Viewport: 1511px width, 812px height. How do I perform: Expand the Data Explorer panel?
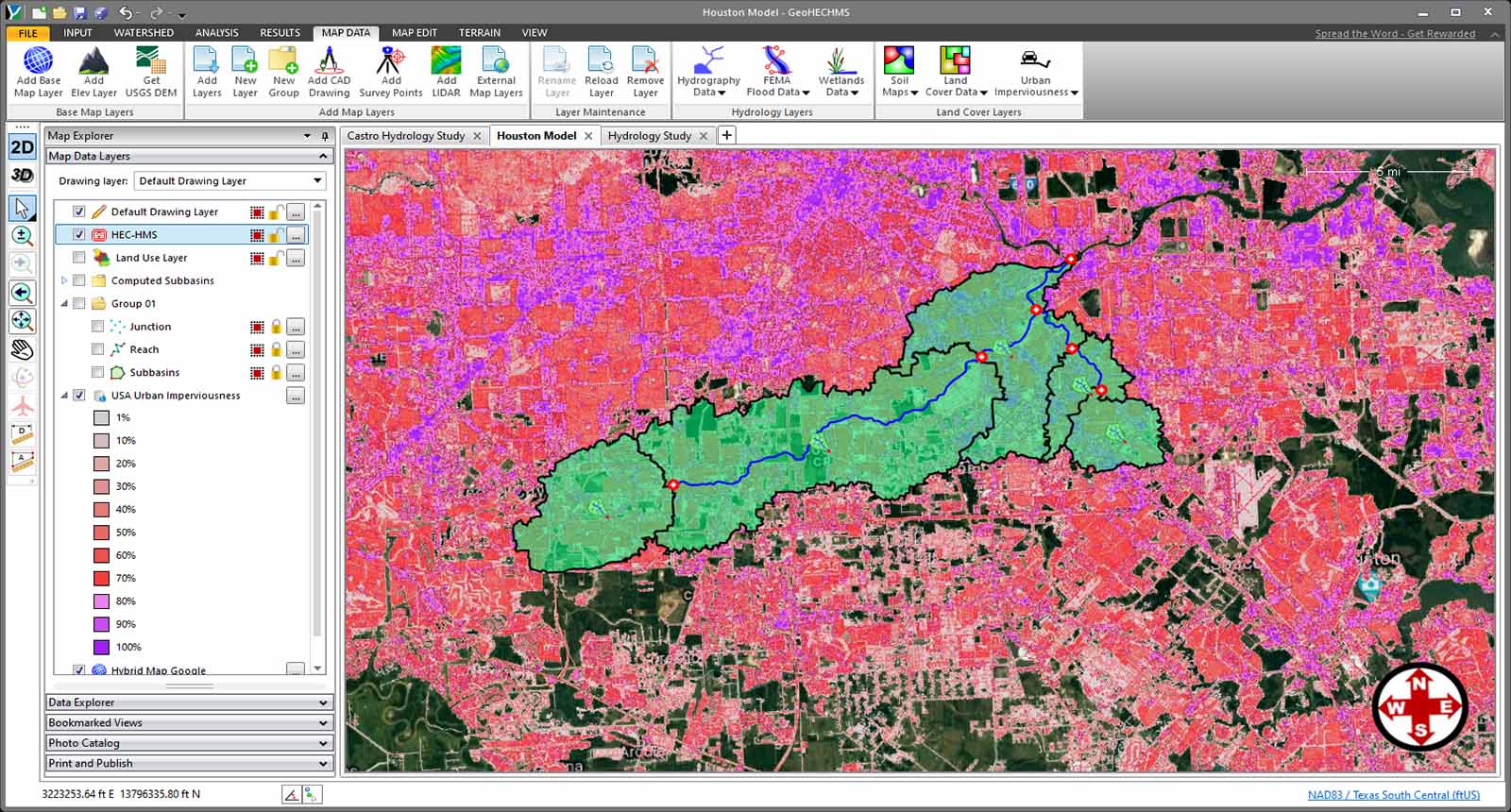click(189, 702)
